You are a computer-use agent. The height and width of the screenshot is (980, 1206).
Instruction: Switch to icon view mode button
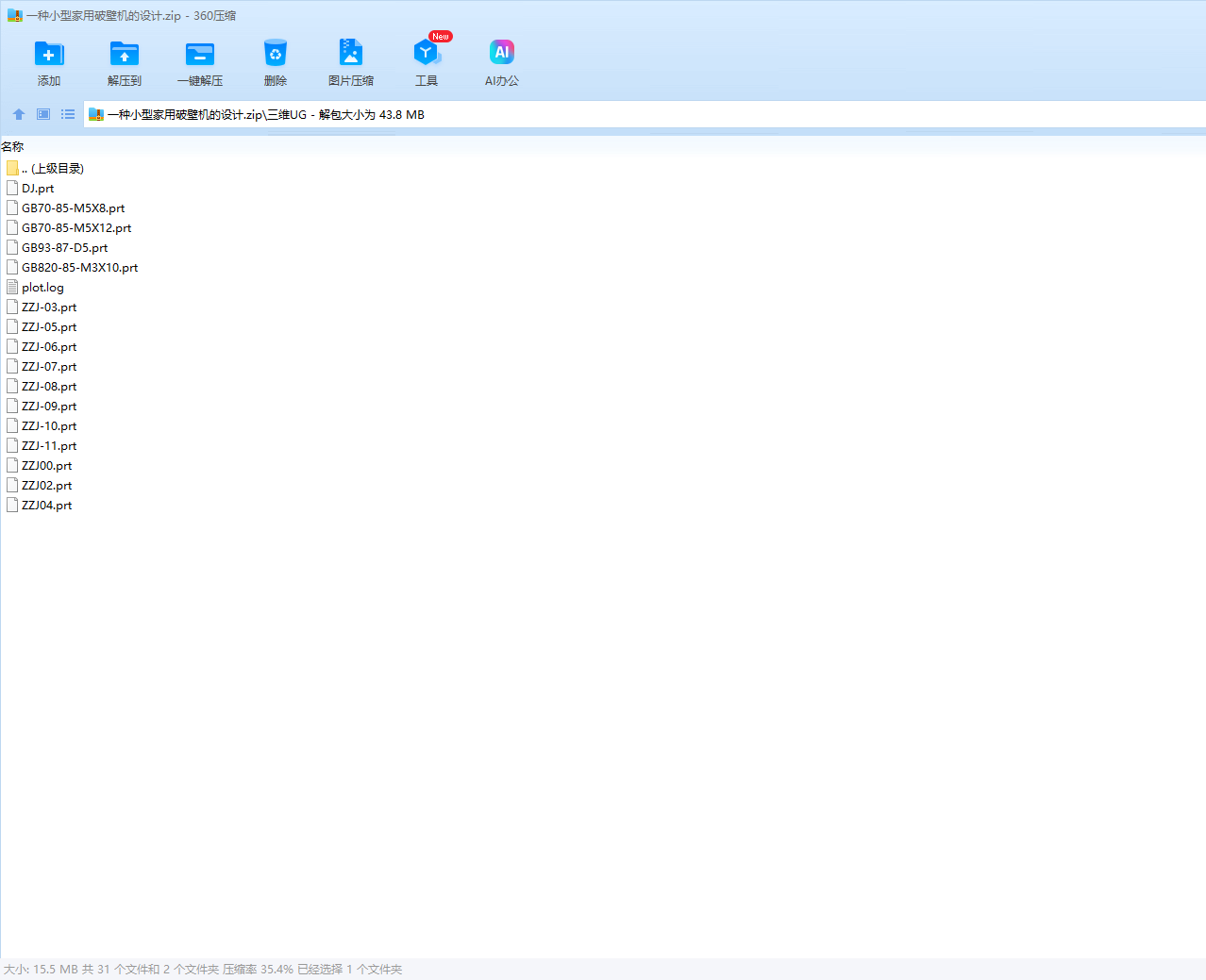pos(43,114)
